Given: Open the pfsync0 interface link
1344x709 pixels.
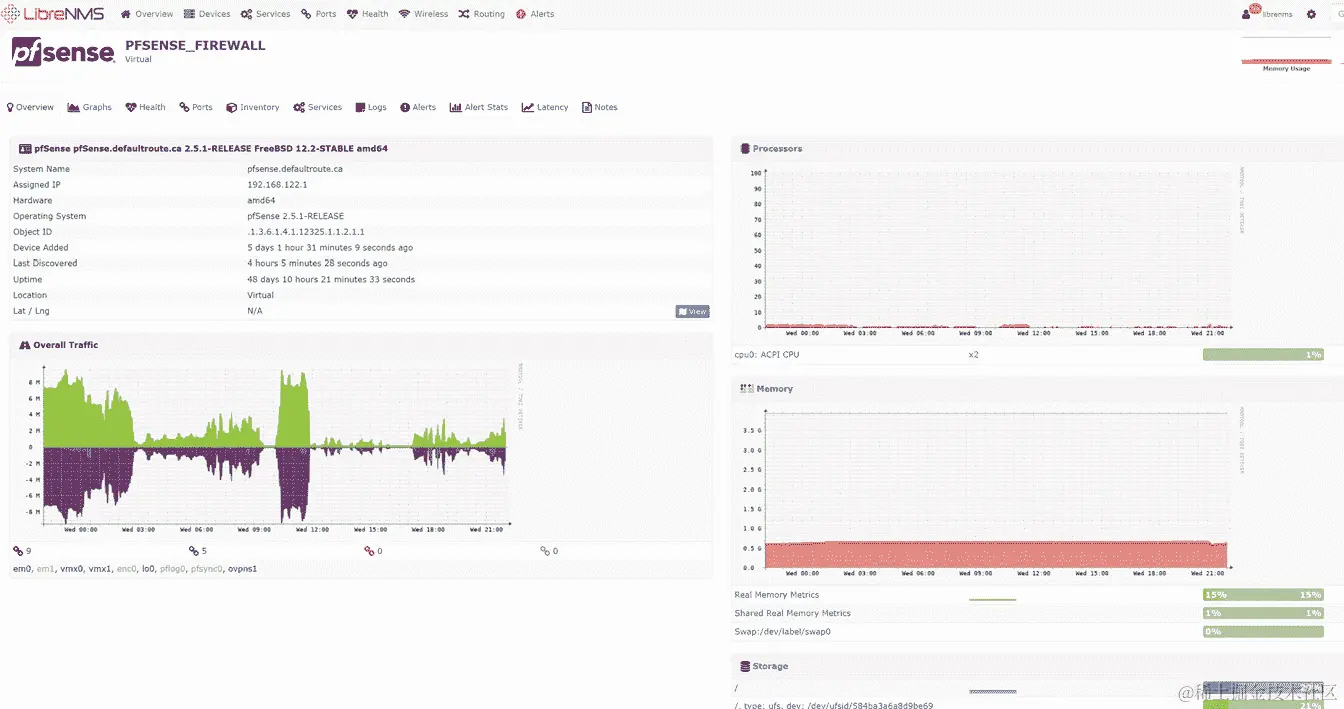Looking at the screenshot, I should click(207, 569).
